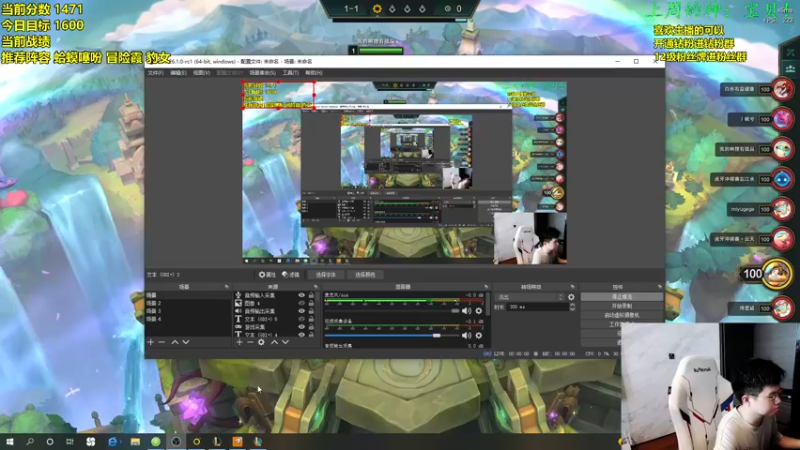Screen dimensions: 800x450
Task: Adjust the 麦克风/Aux volume slider
Action: (392, 311)
